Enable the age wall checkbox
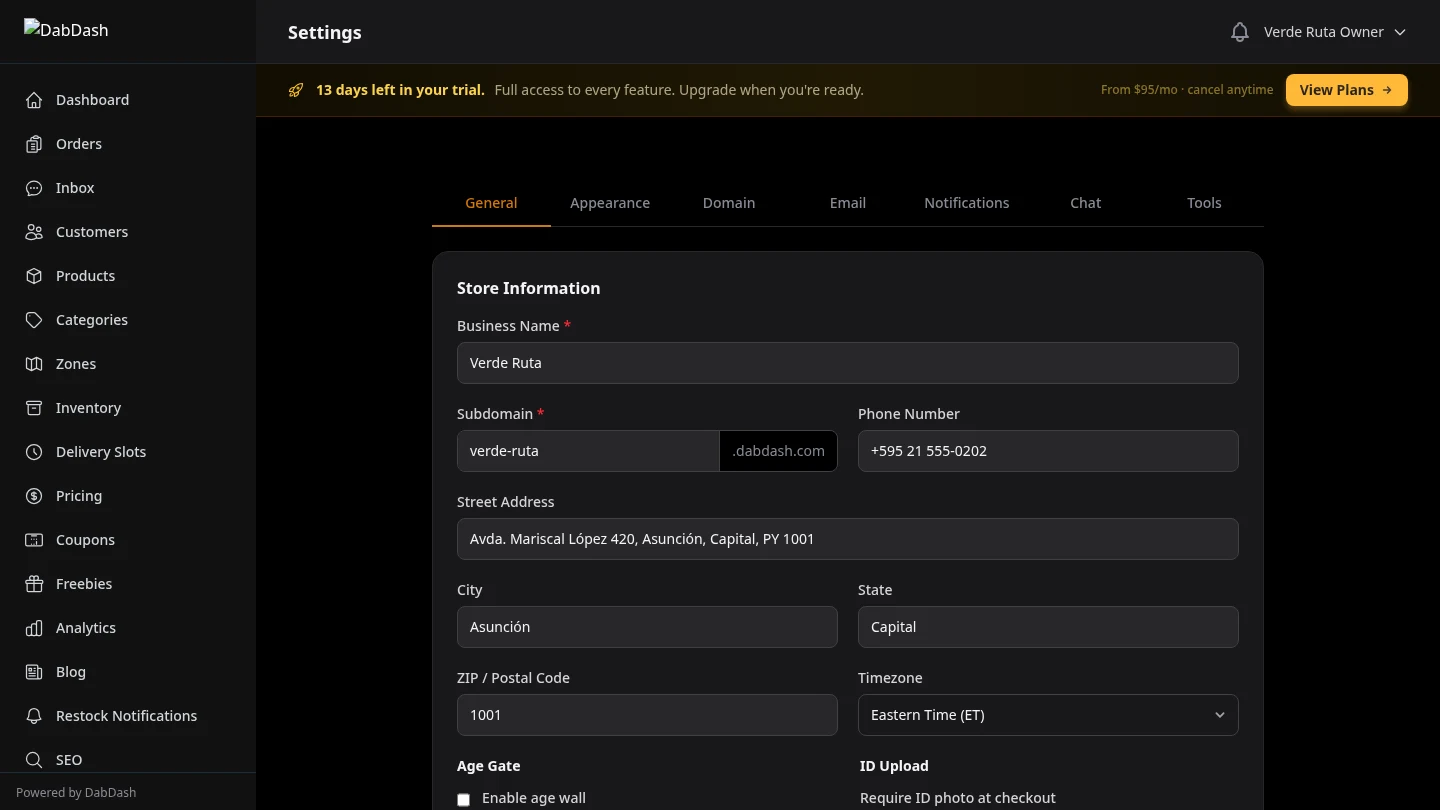 pyautogui.click(x=463, y=799)
